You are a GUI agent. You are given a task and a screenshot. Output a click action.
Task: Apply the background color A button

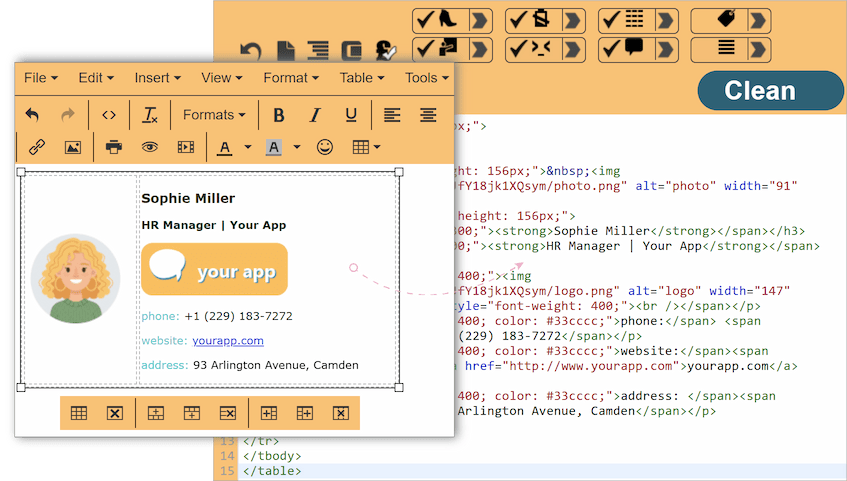pyautogui.click(x=274, y=148)
